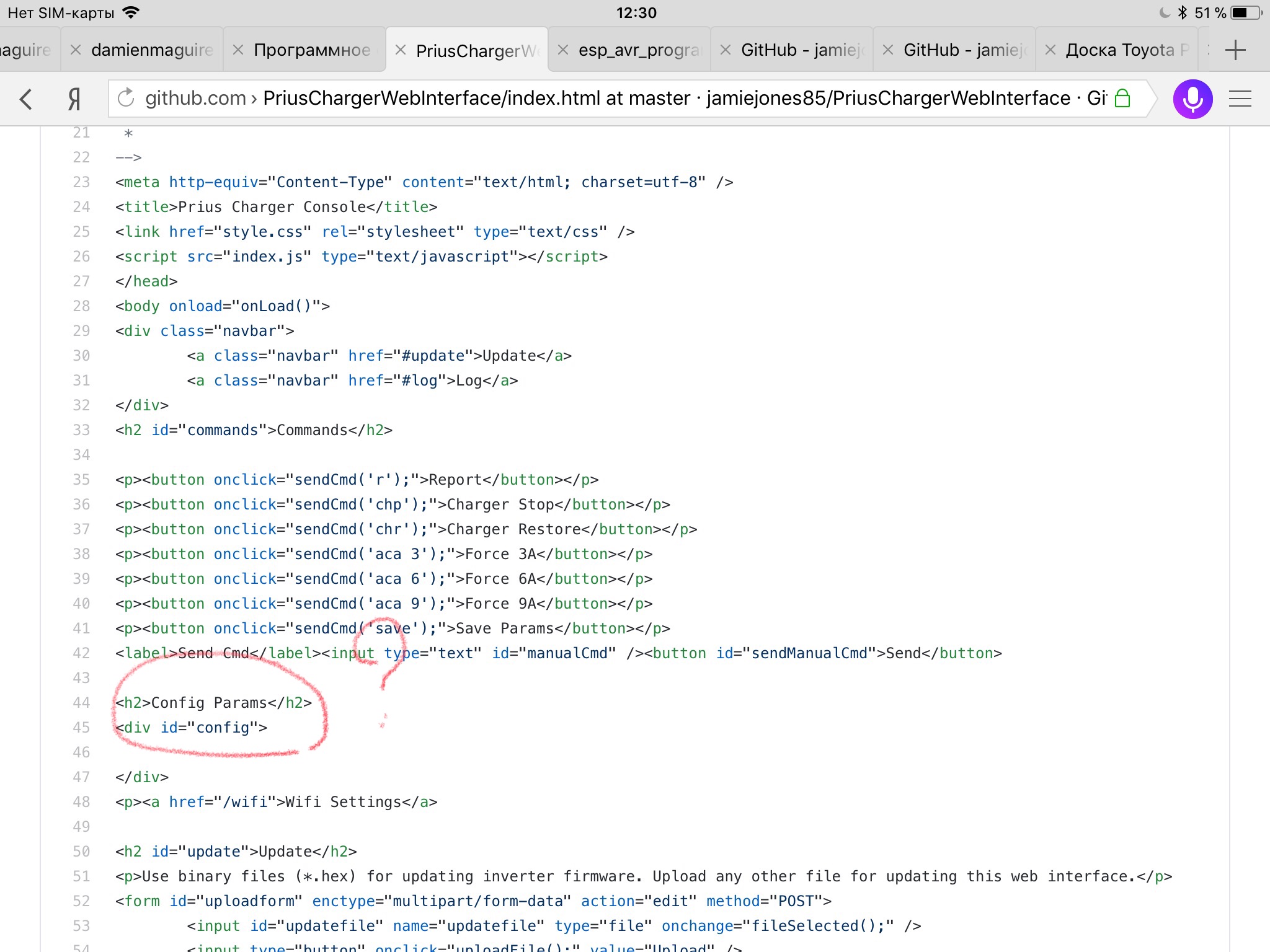Open Yandex home via Я icon
The width and height of the screenshot is (1270, 952).
tap(74, 99)
